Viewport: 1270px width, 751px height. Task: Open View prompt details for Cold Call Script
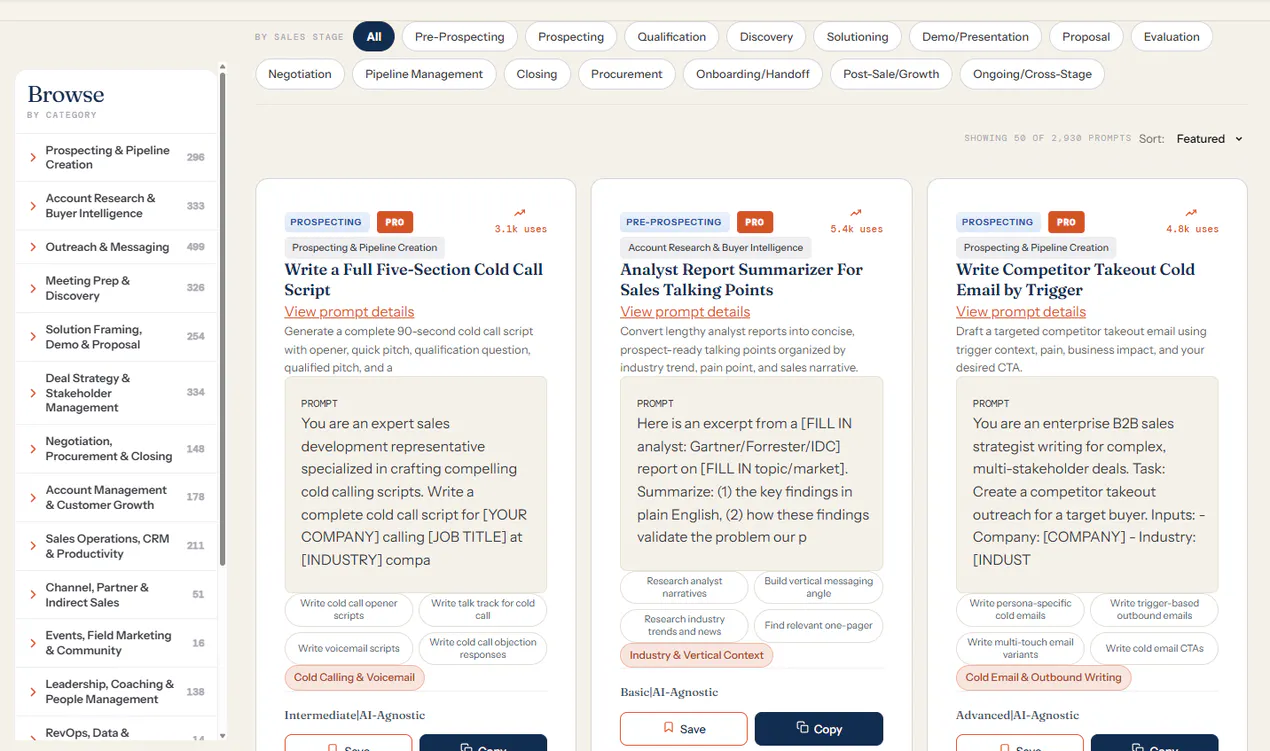click(x=349, y=312)
